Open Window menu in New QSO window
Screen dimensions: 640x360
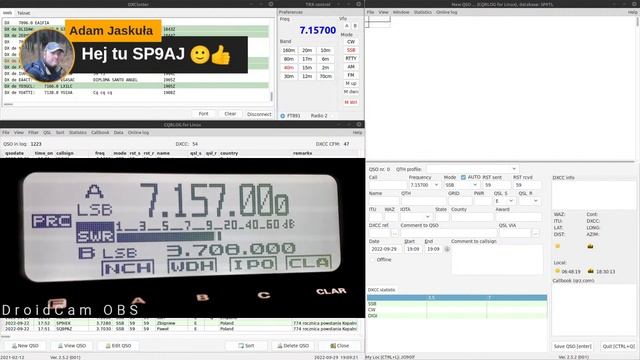pyautogui.click(x=401, y=12)
